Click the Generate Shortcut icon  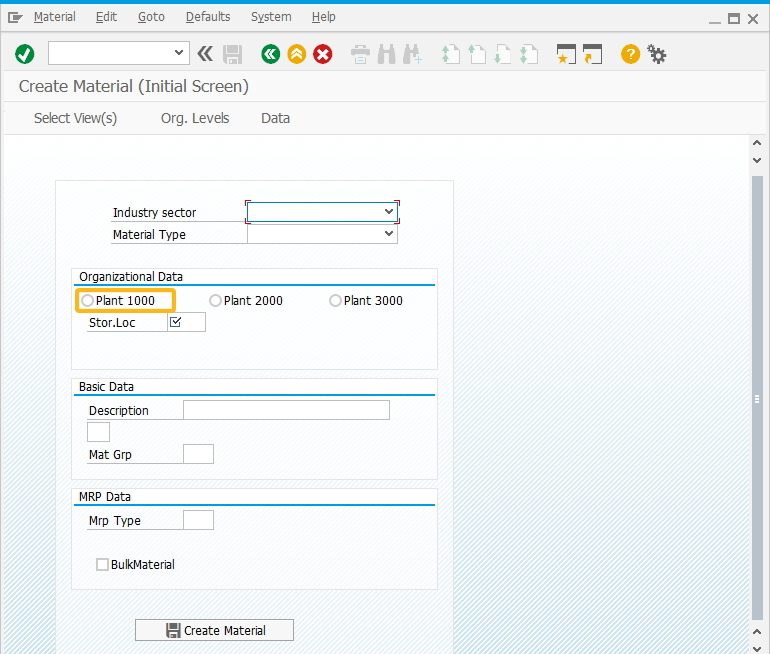(592, 54)
